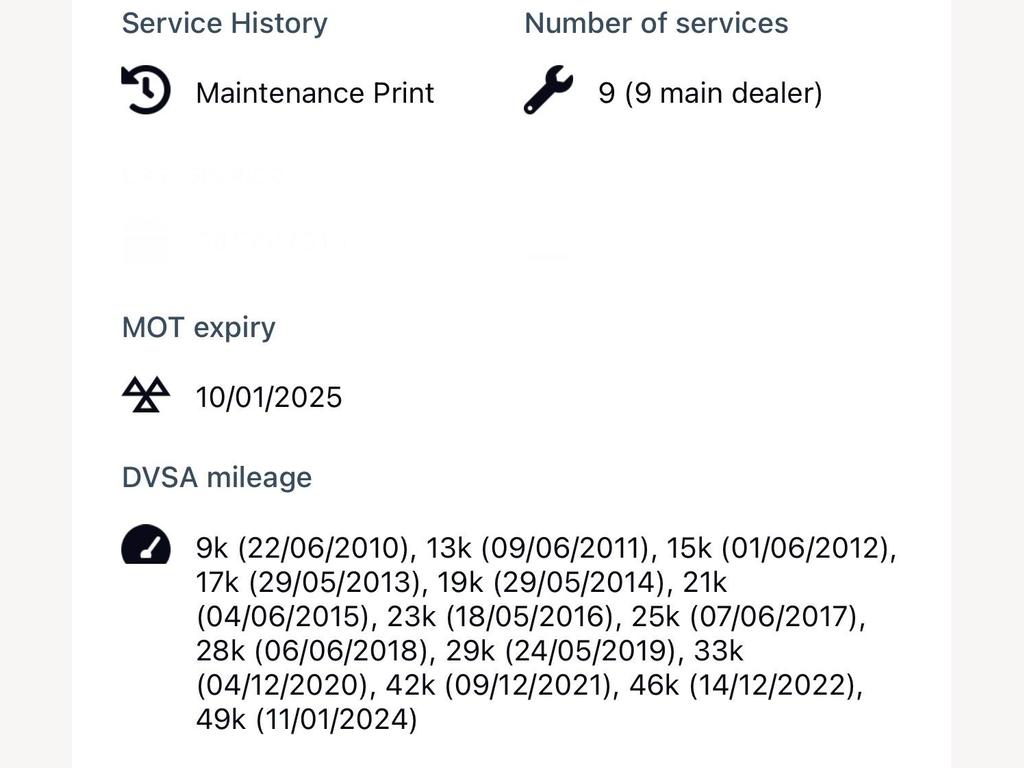
Task: Click the Number of services heading
Action: tap(656, 24)
